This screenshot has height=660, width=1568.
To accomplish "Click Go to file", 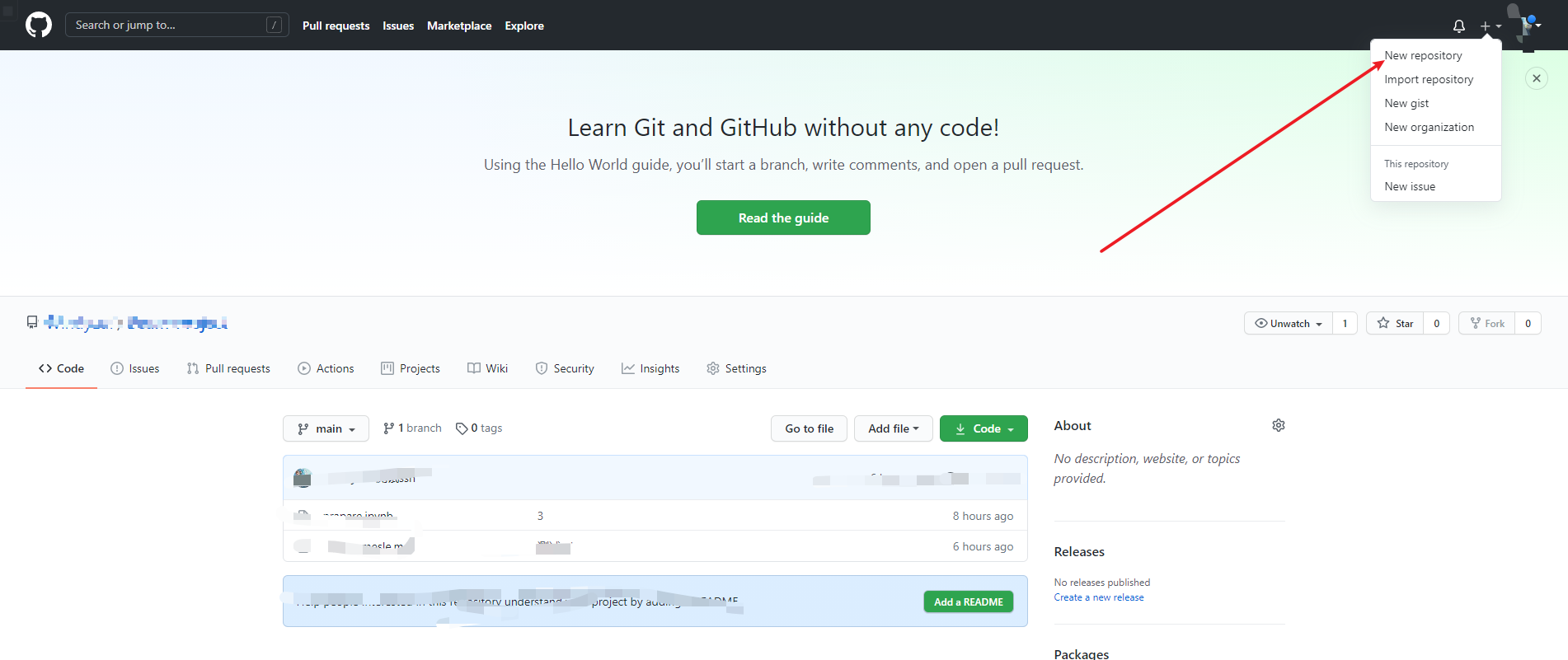I will 809,428.
